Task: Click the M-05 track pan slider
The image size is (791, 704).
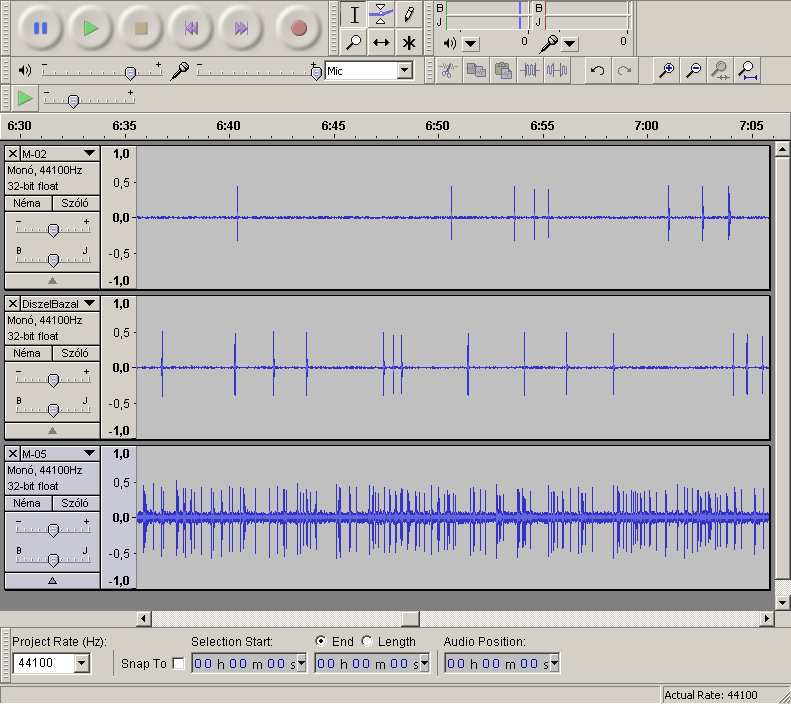Action: [x=53, y=559]
